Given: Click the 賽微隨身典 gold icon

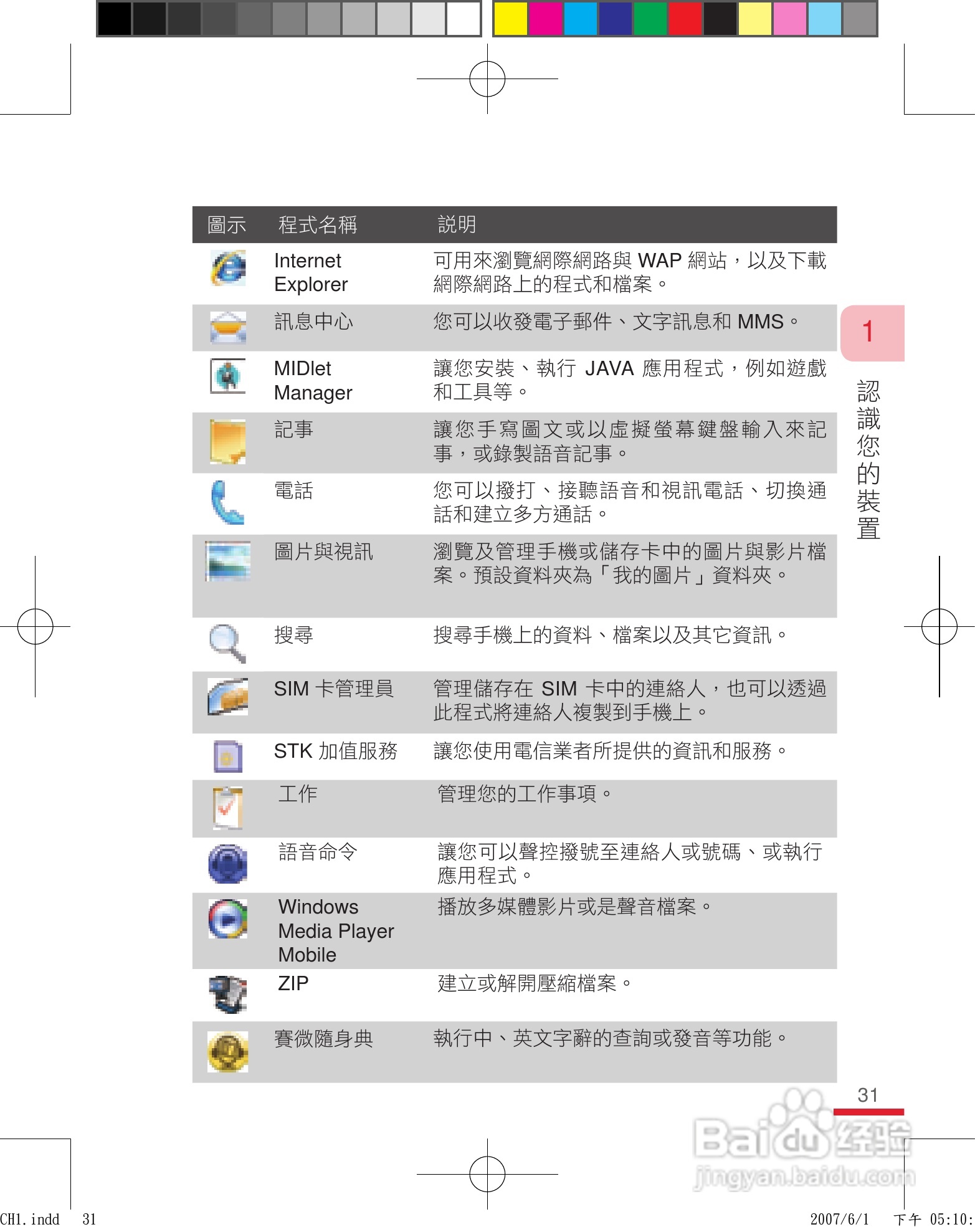Looking at the screenshot, I should (x=228, y=1052).
